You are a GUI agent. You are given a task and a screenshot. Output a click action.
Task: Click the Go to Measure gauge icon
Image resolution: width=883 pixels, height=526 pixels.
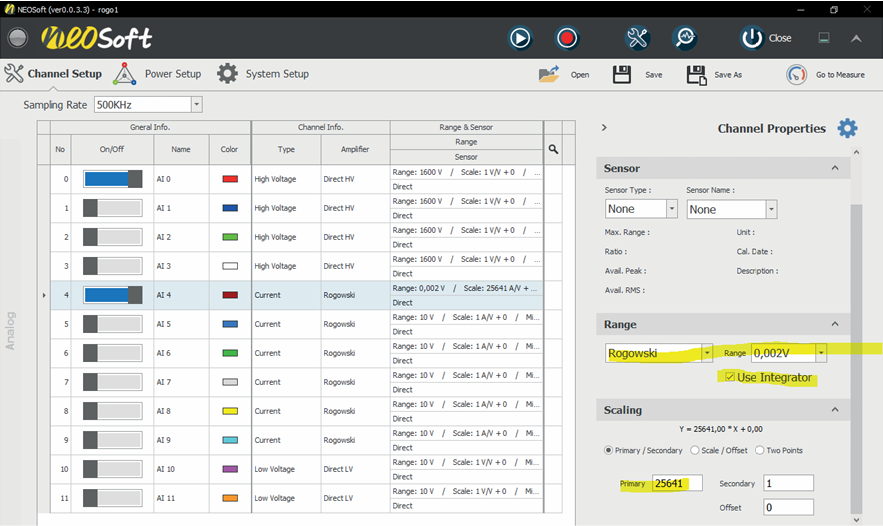796,74
